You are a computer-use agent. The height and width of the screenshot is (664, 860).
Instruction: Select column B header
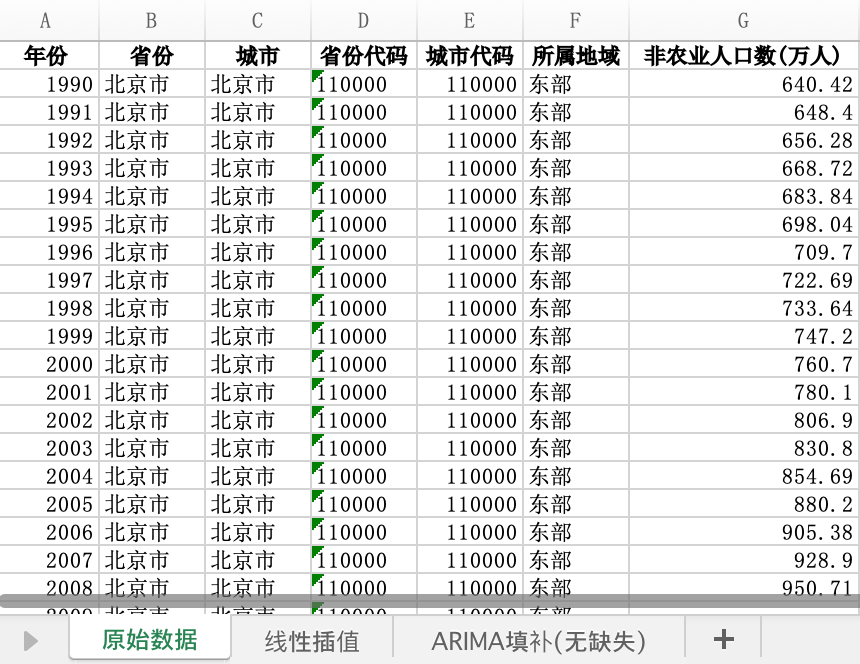[152, 20]
